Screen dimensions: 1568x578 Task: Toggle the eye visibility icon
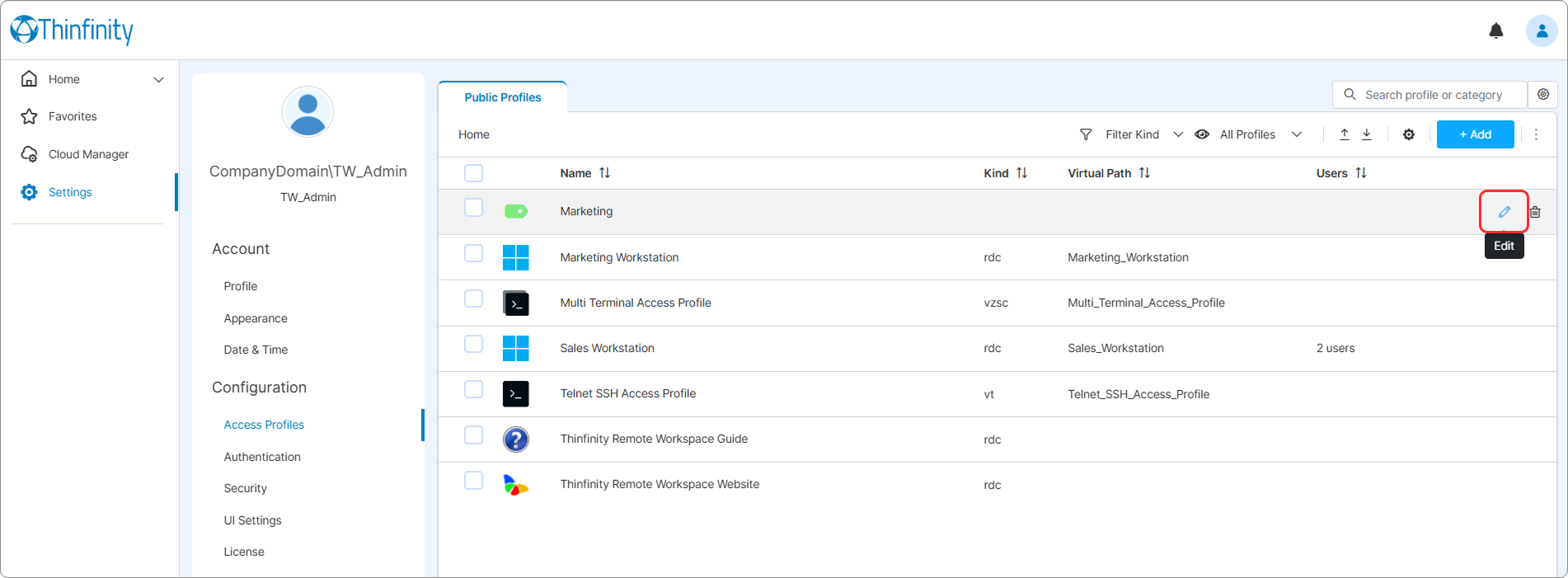pos(1202,134)
